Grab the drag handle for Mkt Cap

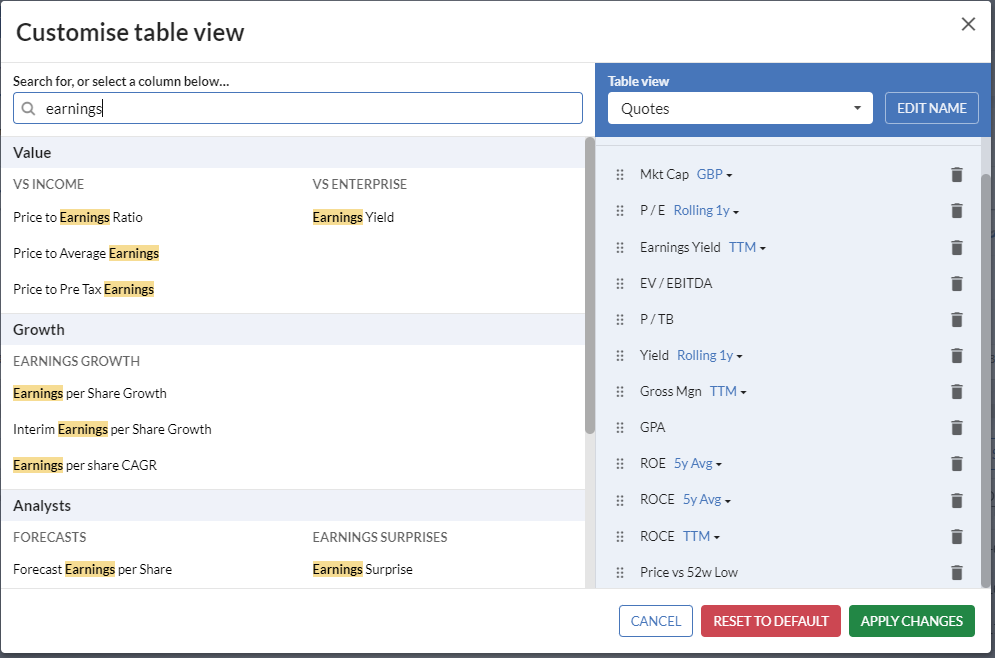pyautogui.click(x=620, y=174)
